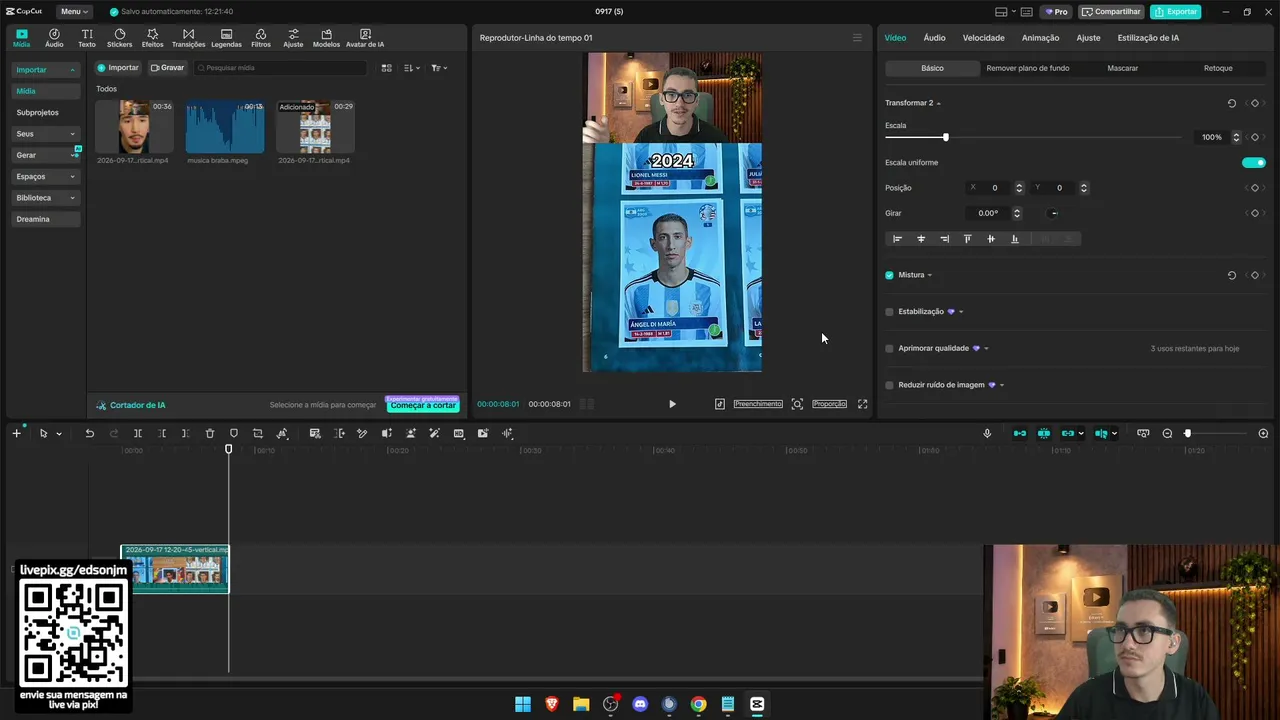Click the Escala slider handle
Screen dimensions: 1280x720
[945, 137]
